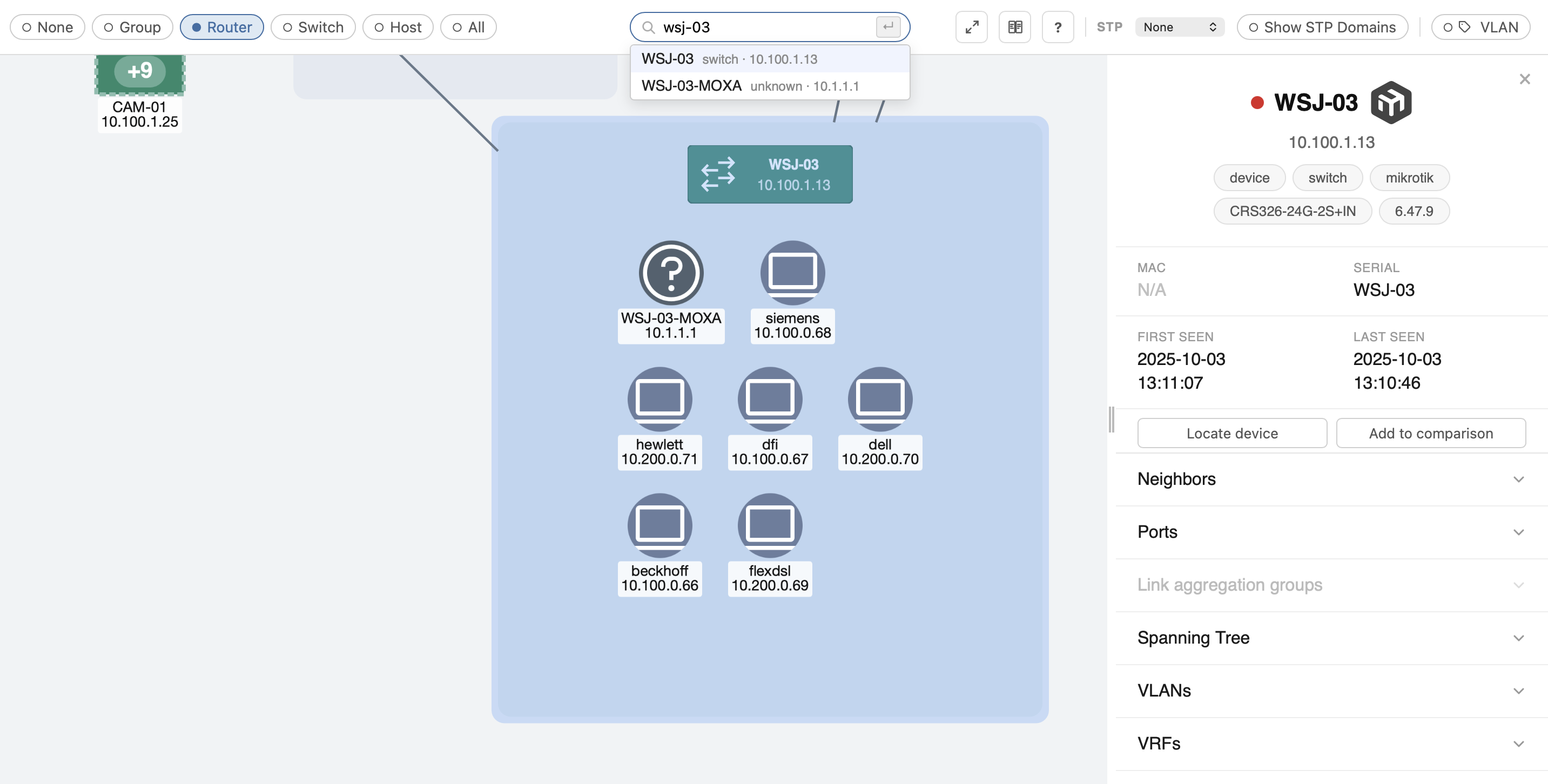The image size is (1548, 784).
Task: Expand the Neighbors section
Action: pyautogui.click(x=1330, y=479)
